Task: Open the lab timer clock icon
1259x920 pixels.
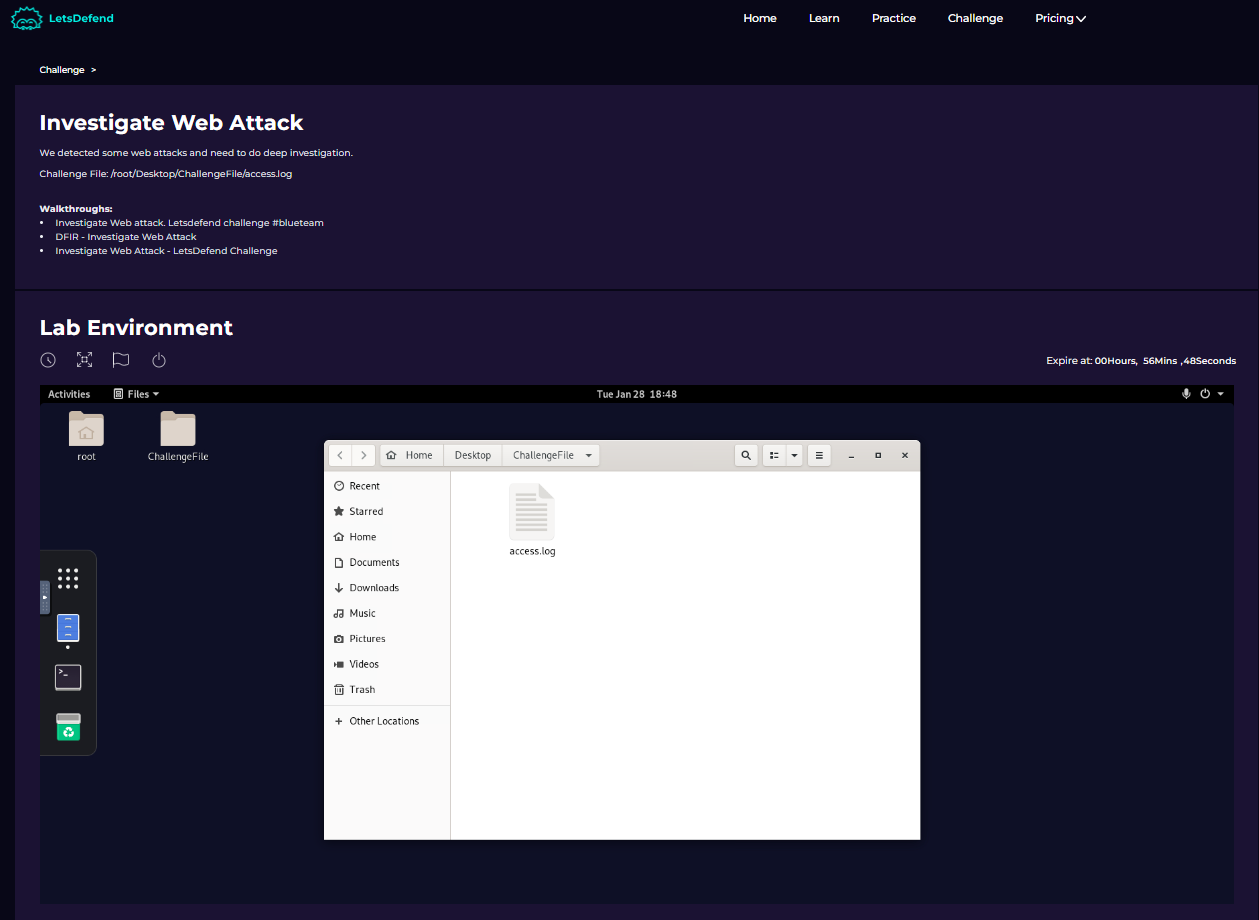Action: (x=48, y=360)
